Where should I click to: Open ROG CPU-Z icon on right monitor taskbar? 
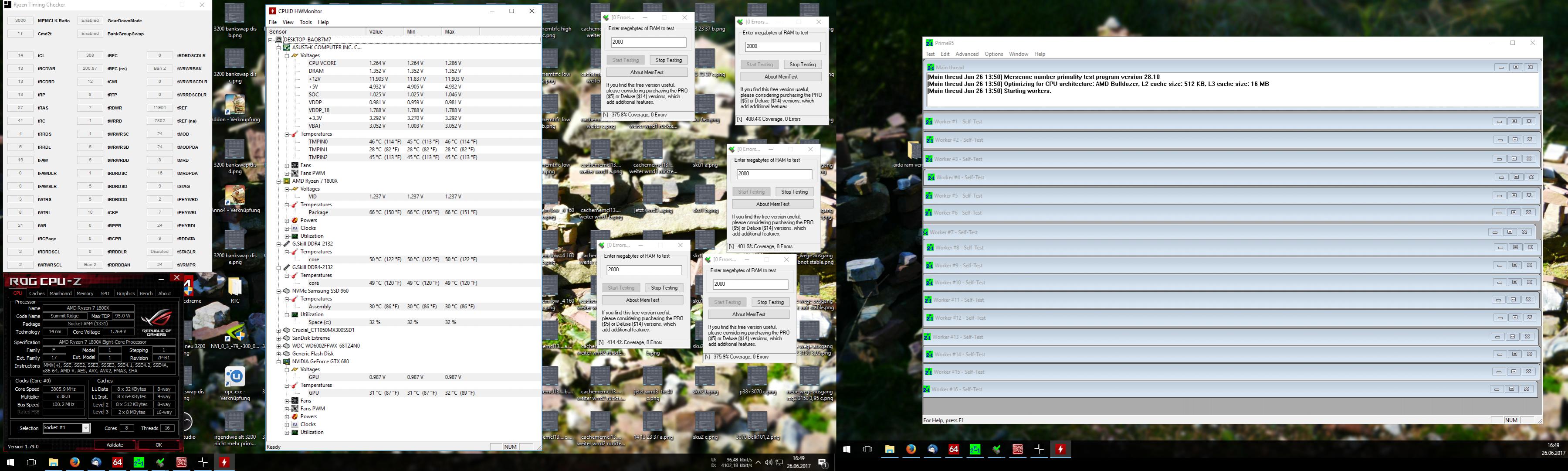1018,449
